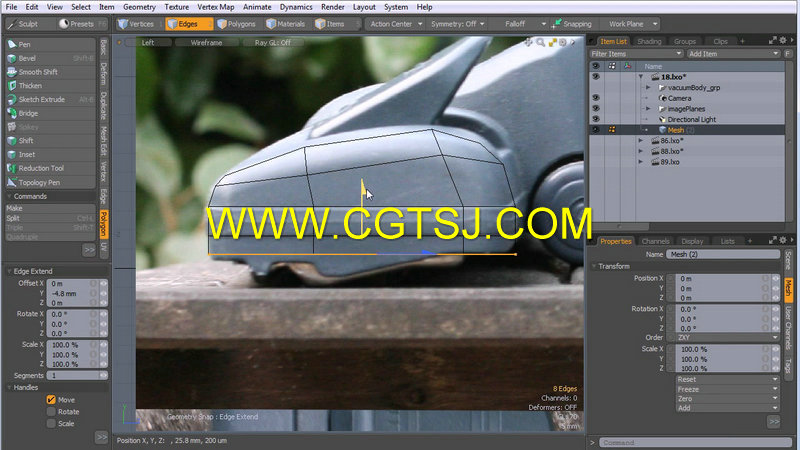Open the Action Center dropdown
Image resolution: width=800 pixels, height=450 pixels.
396,24
